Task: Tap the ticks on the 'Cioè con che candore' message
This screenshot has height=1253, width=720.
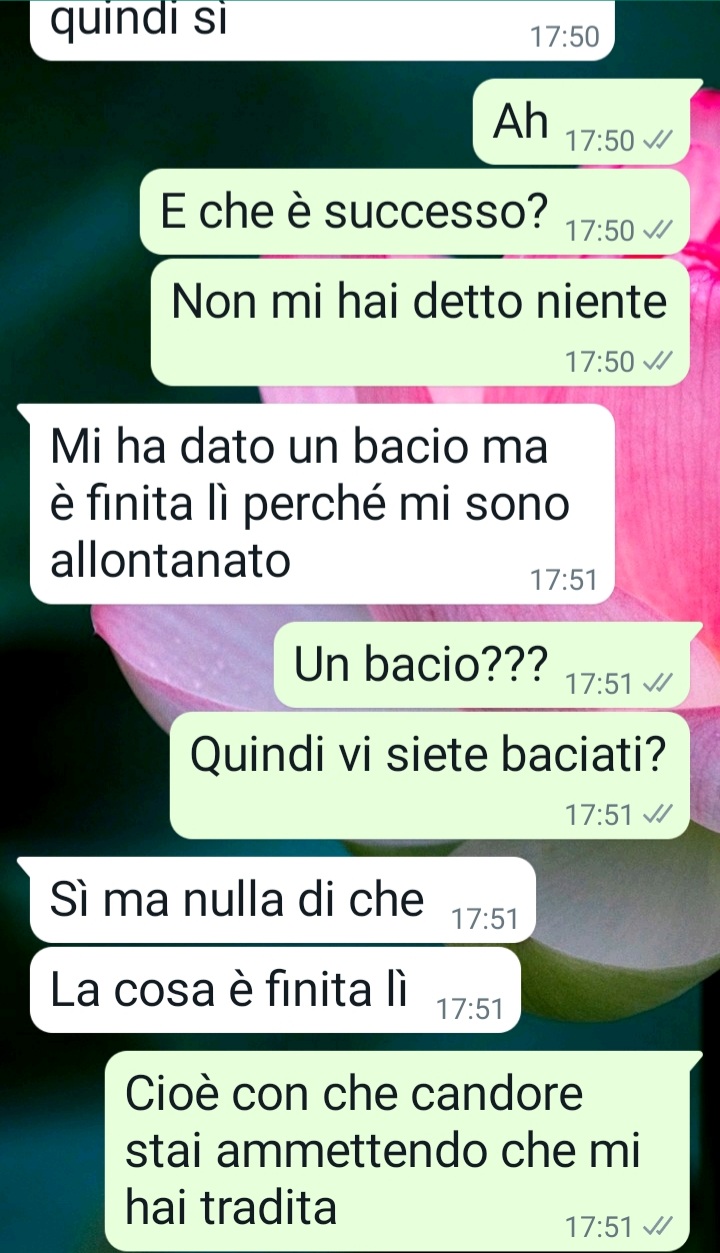Action: pos(656,1226)
